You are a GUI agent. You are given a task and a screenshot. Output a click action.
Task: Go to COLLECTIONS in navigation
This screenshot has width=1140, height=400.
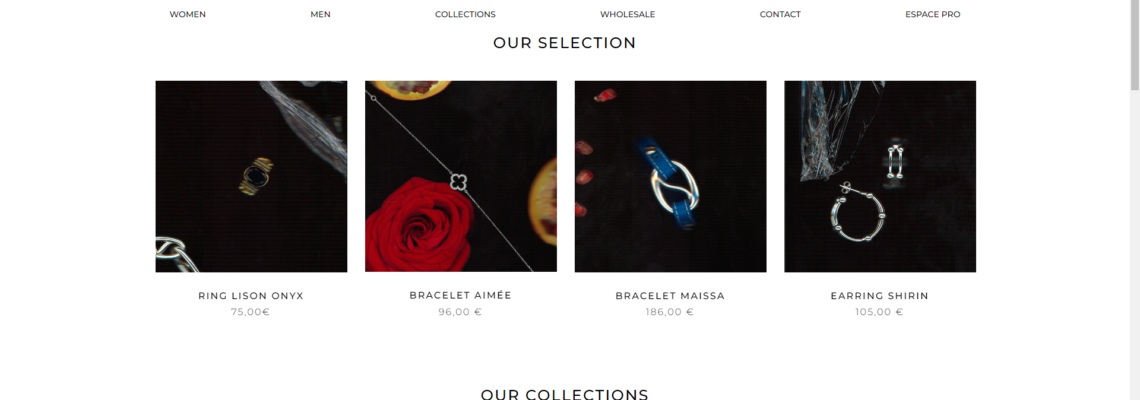click(465, 15)
